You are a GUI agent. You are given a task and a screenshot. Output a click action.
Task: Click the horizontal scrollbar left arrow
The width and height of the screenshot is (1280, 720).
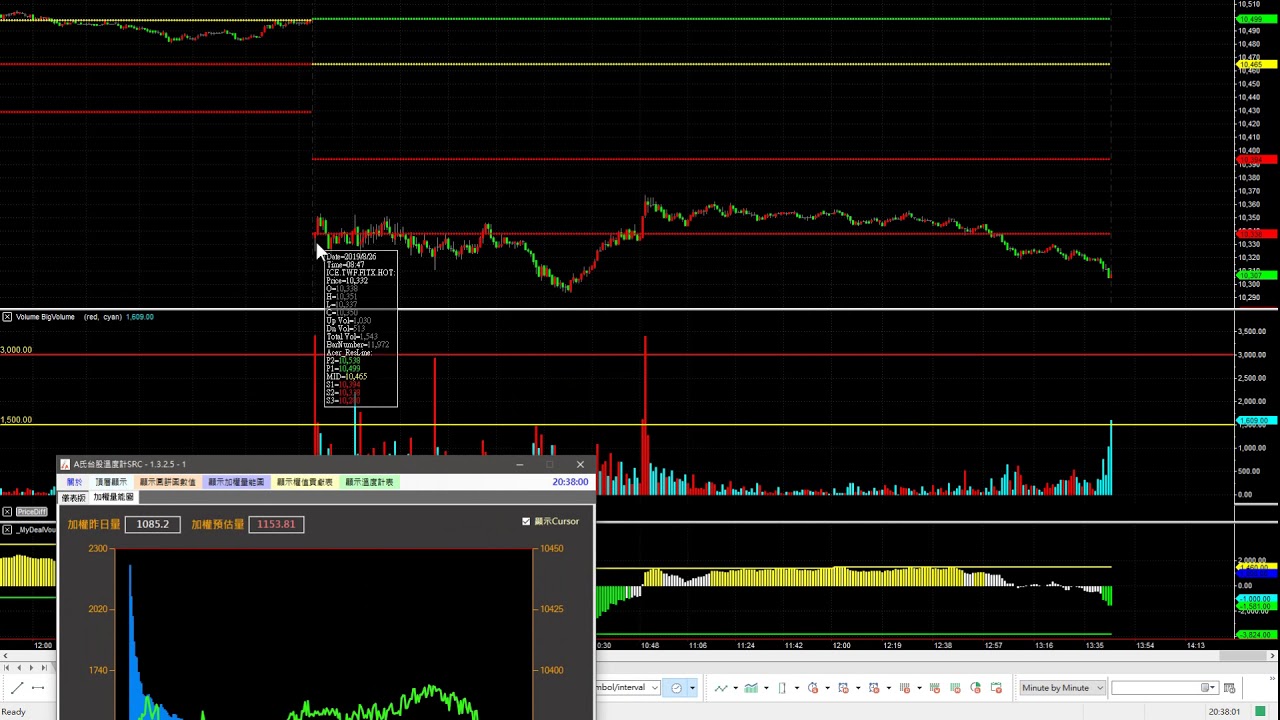tap(5, 656)
